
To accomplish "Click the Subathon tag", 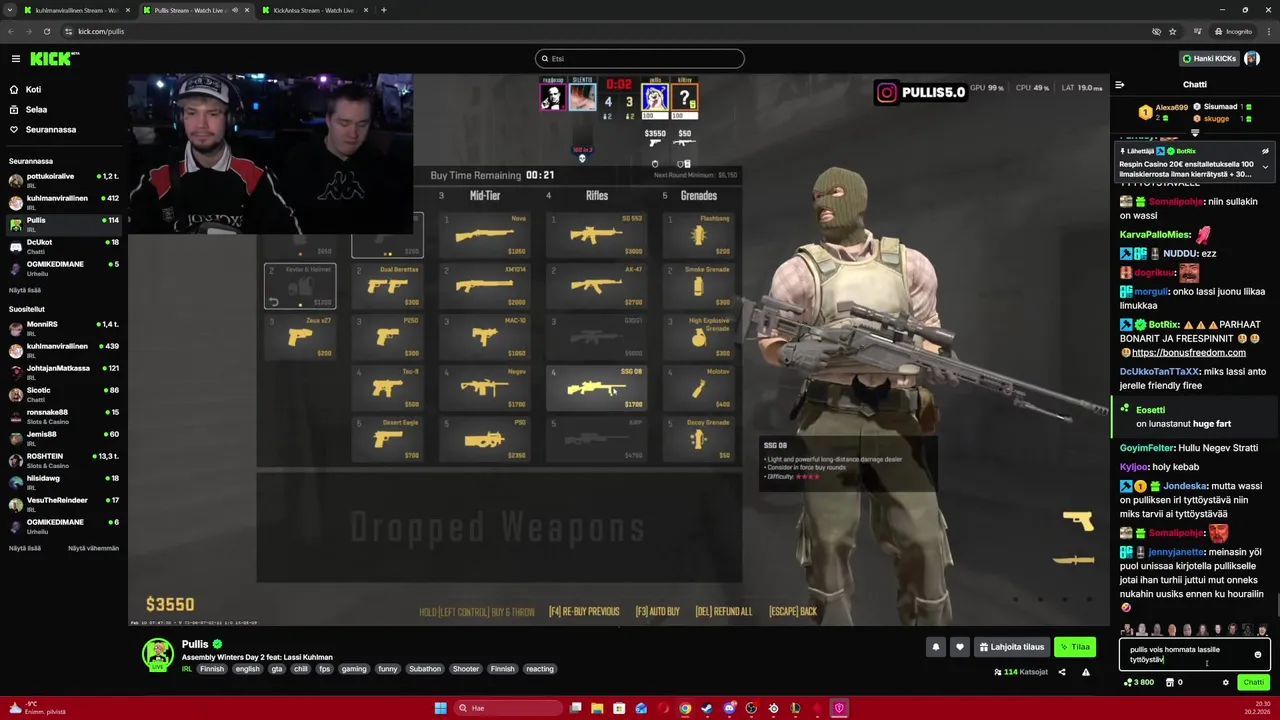I will tap(425, 669).
